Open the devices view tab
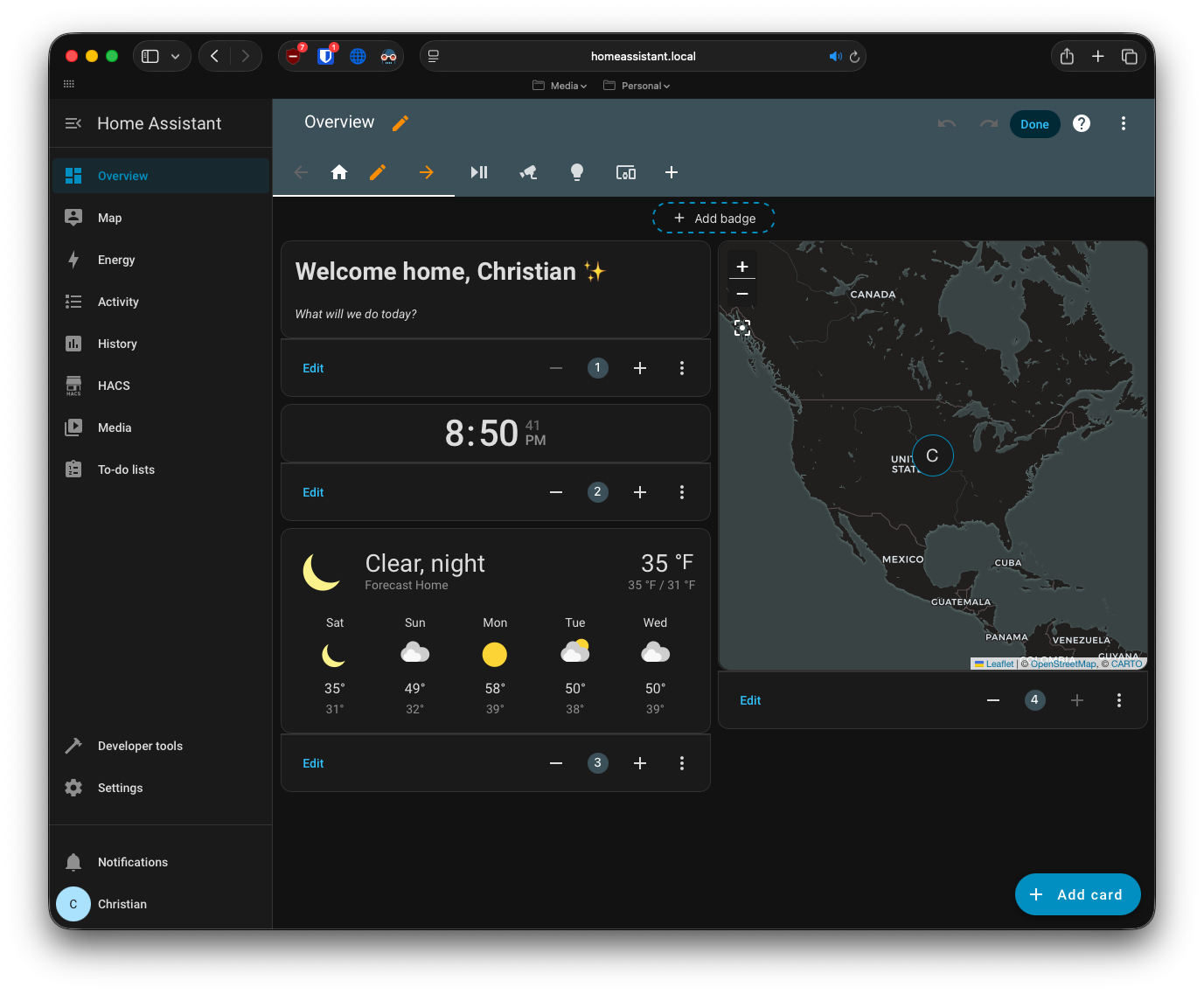The width and height of the screenshot is (1204, 994). click(x=626, y=172)
